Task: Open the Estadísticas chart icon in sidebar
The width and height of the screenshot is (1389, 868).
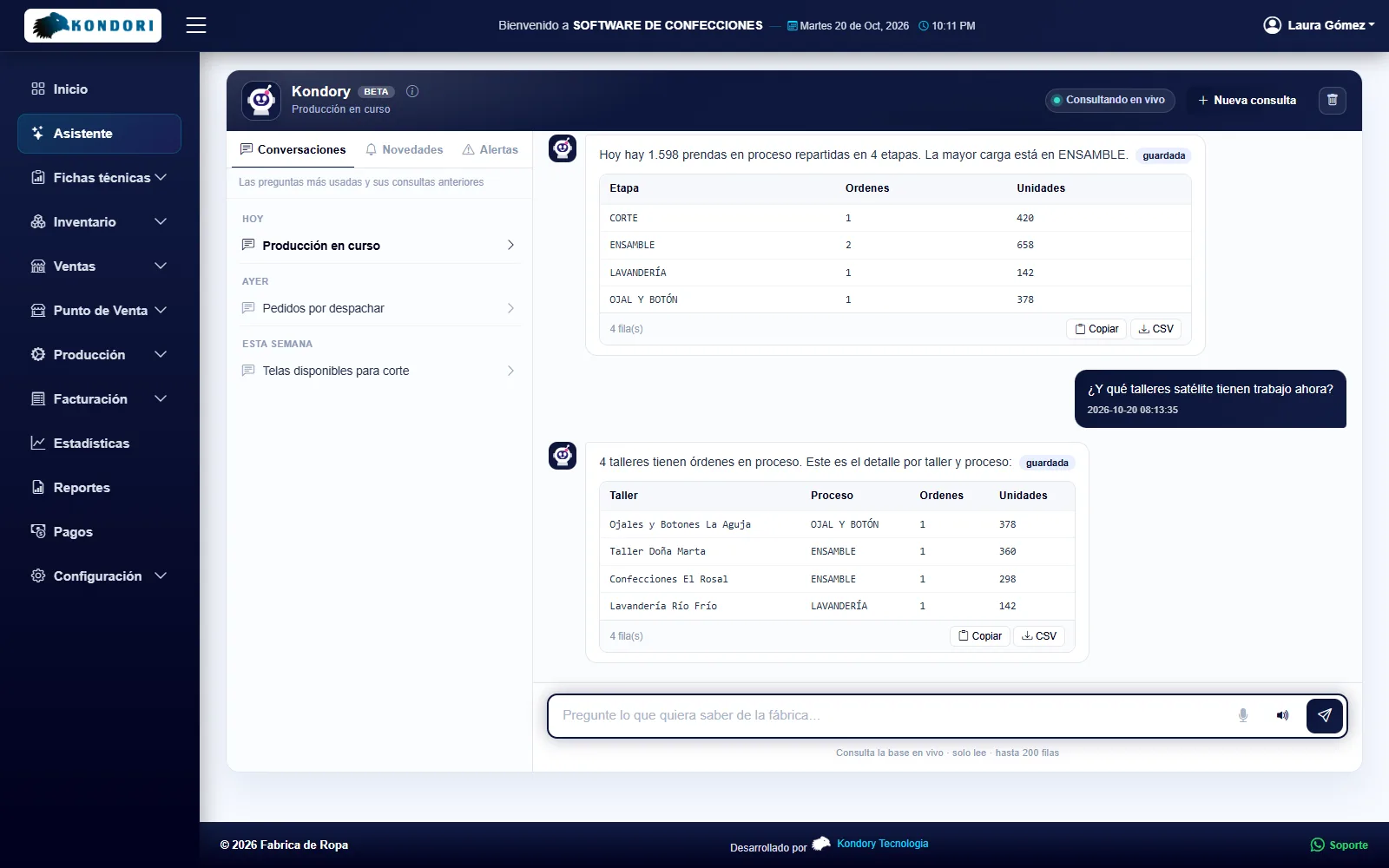Action: click(x=38, y=443)
